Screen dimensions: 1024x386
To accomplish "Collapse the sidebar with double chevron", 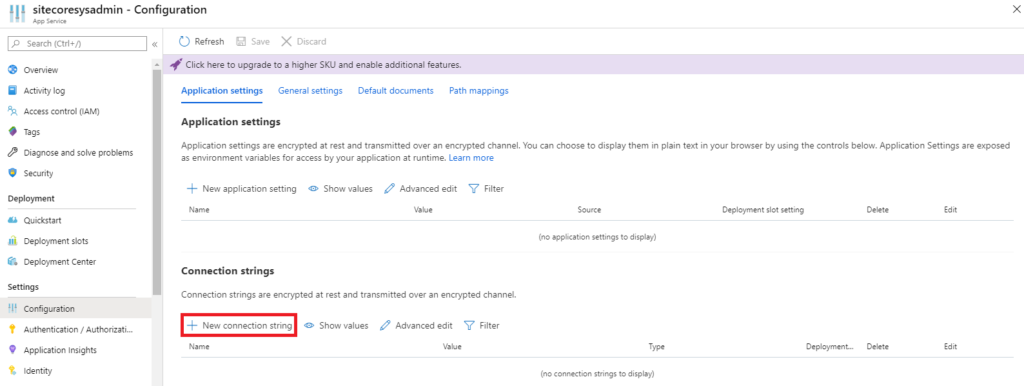I will click(x=155, y=44).
